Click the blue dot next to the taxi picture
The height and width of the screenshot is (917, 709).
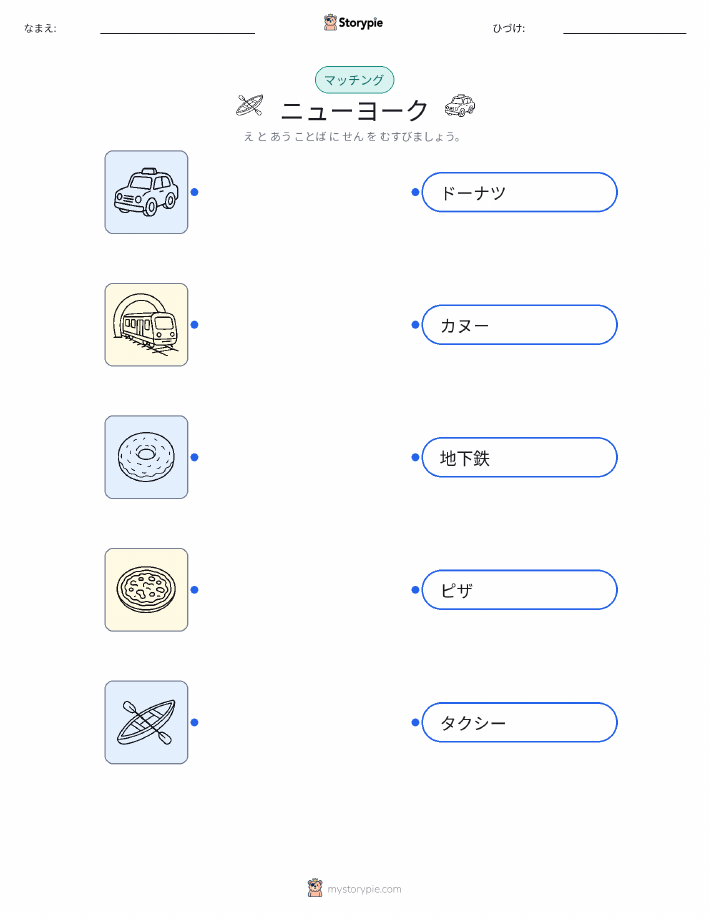click(195, 192)
